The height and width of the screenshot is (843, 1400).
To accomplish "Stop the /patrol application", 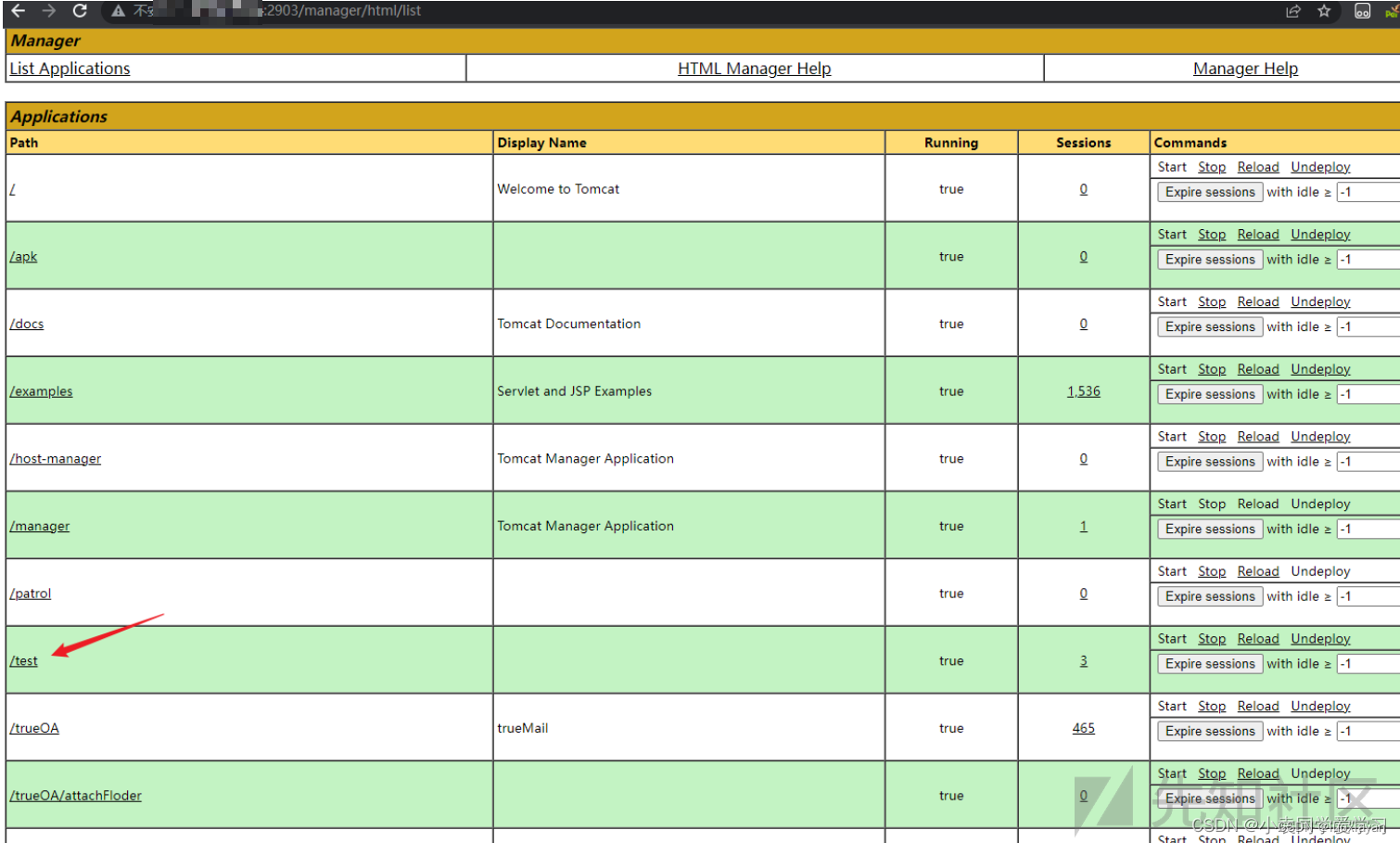I will [1212, 571].
